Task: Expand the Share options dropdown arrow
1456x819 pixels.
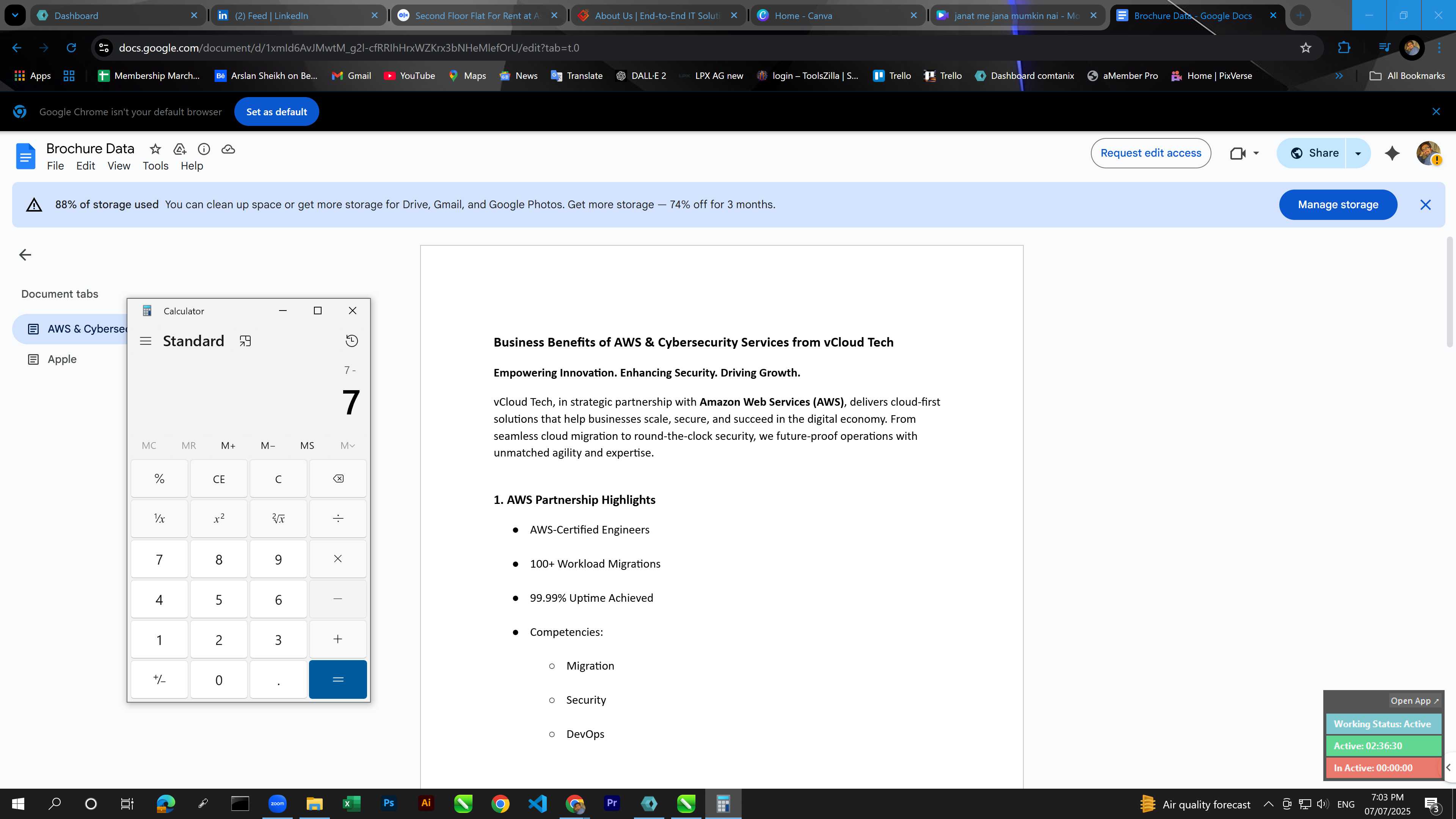Action: [1358, 153]
